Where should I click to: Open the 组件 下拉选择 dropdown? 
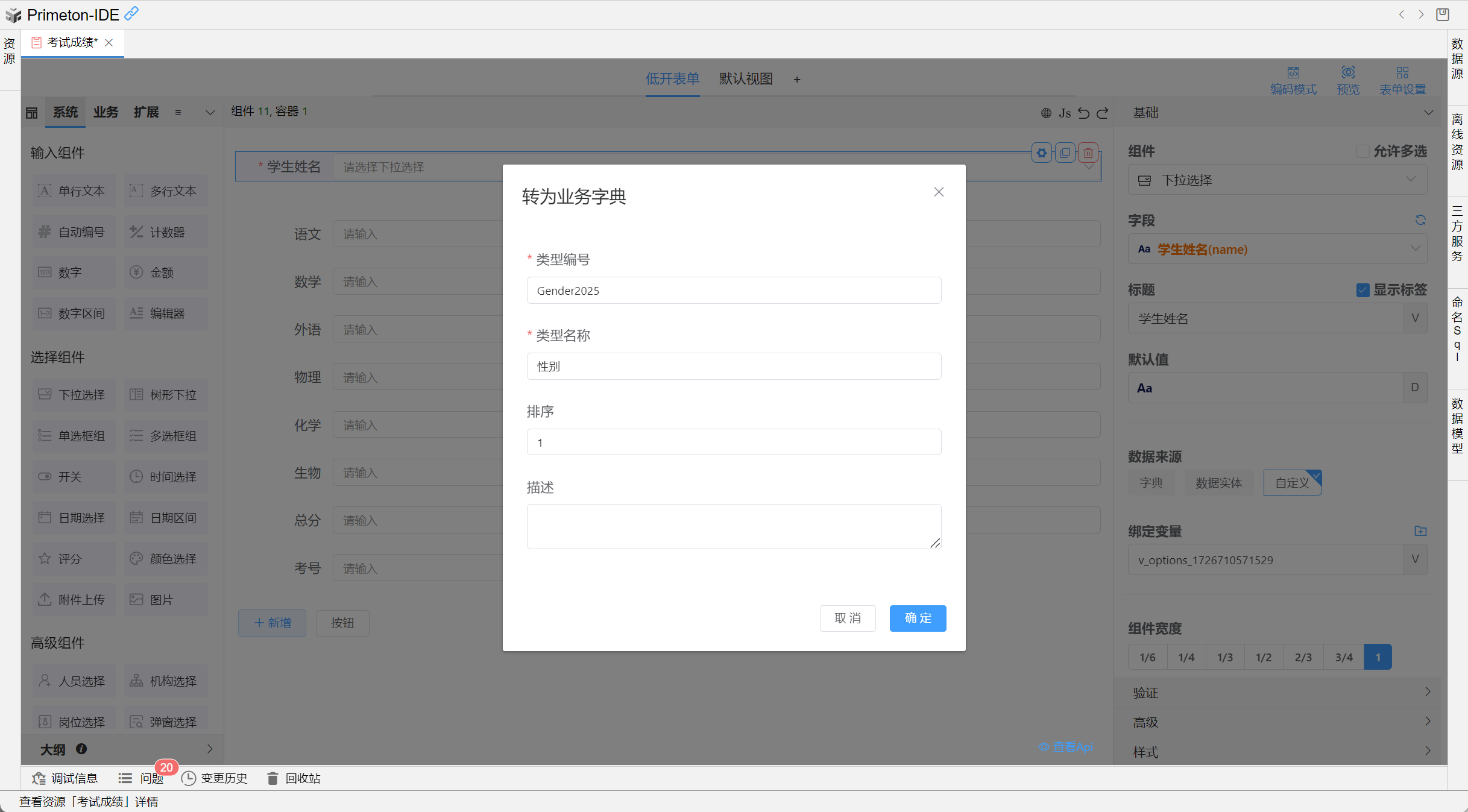[x=1277, y=180]
